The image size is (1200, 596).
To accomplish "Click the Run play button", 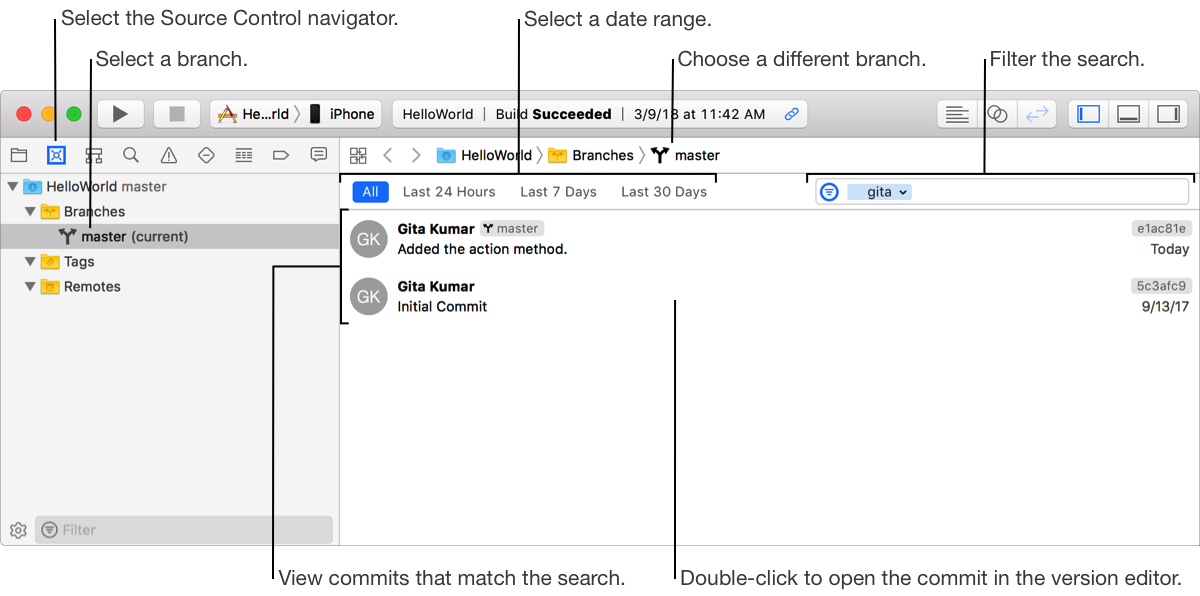I will [x=121, y=114].
